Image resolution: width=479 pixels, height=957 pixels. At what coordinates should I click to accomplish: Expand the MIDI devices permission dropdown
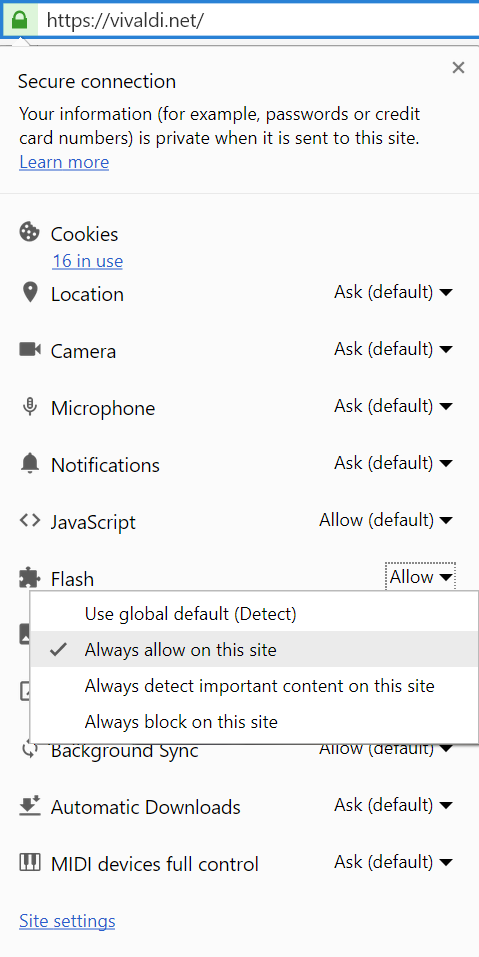394,862
